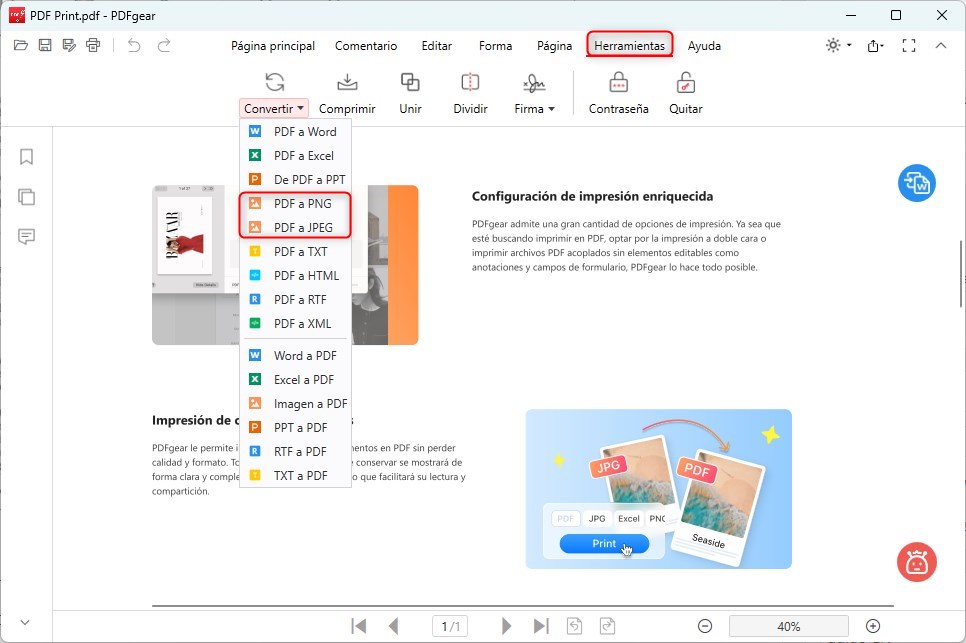Open a file with the folder icon
Viewport: 966px width, 643px height.
click(21, 45)
